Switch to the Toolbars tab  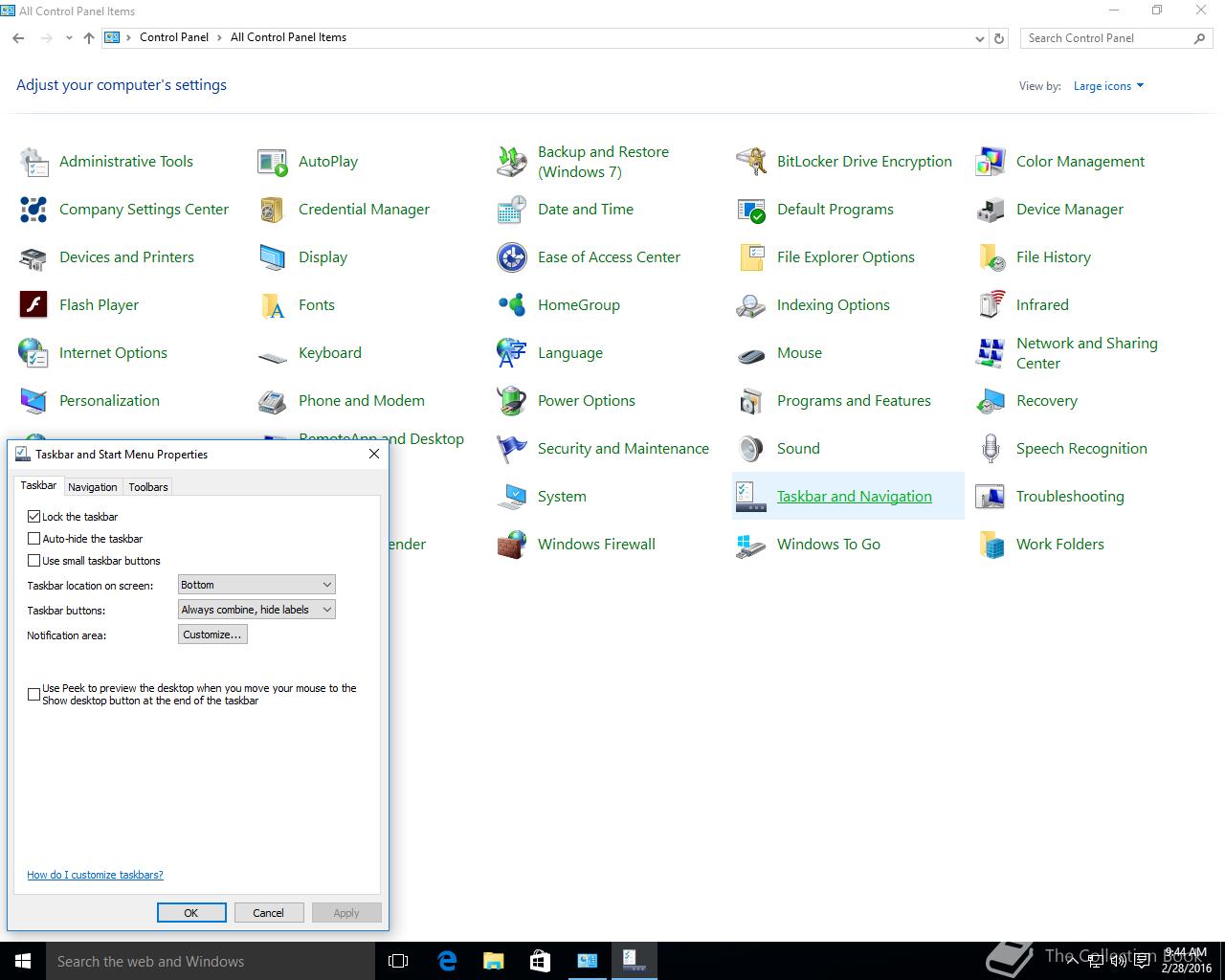tap(148, 487)
